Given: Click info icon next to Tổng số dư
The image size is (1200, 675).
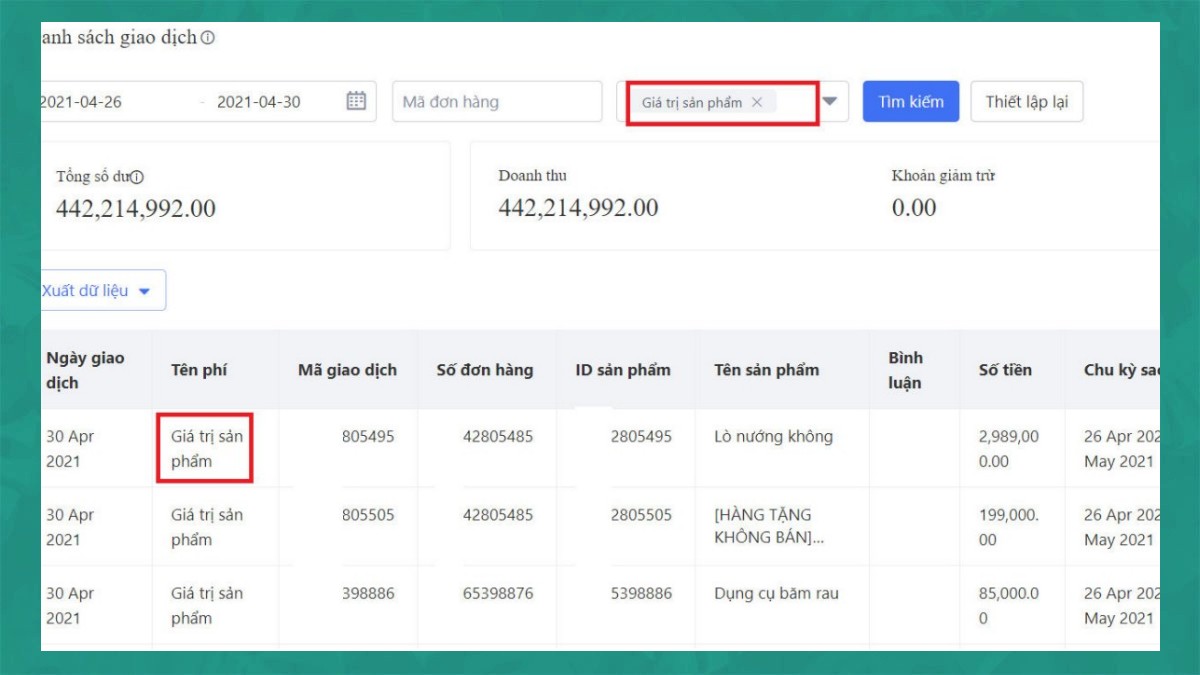Looking at the screenshot, I should (137, 177).
